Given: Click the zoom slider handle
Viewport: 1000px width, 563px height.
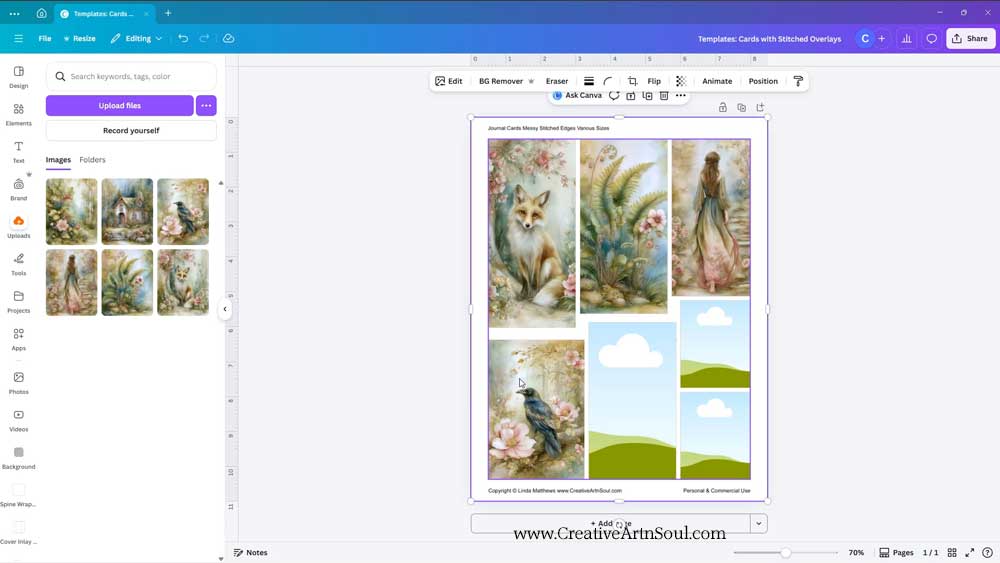Looking at the screenshot, I should [786, 553].
